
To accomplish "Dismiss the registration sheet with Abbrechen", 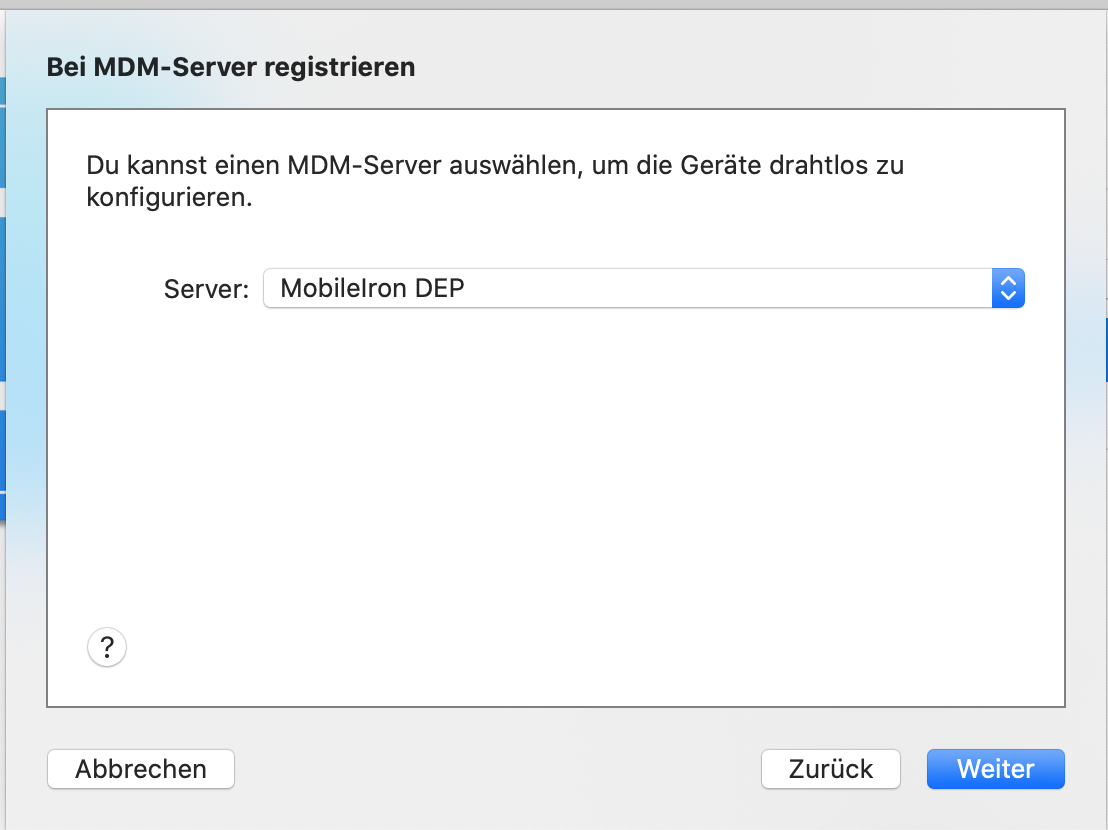I will 141,769.
